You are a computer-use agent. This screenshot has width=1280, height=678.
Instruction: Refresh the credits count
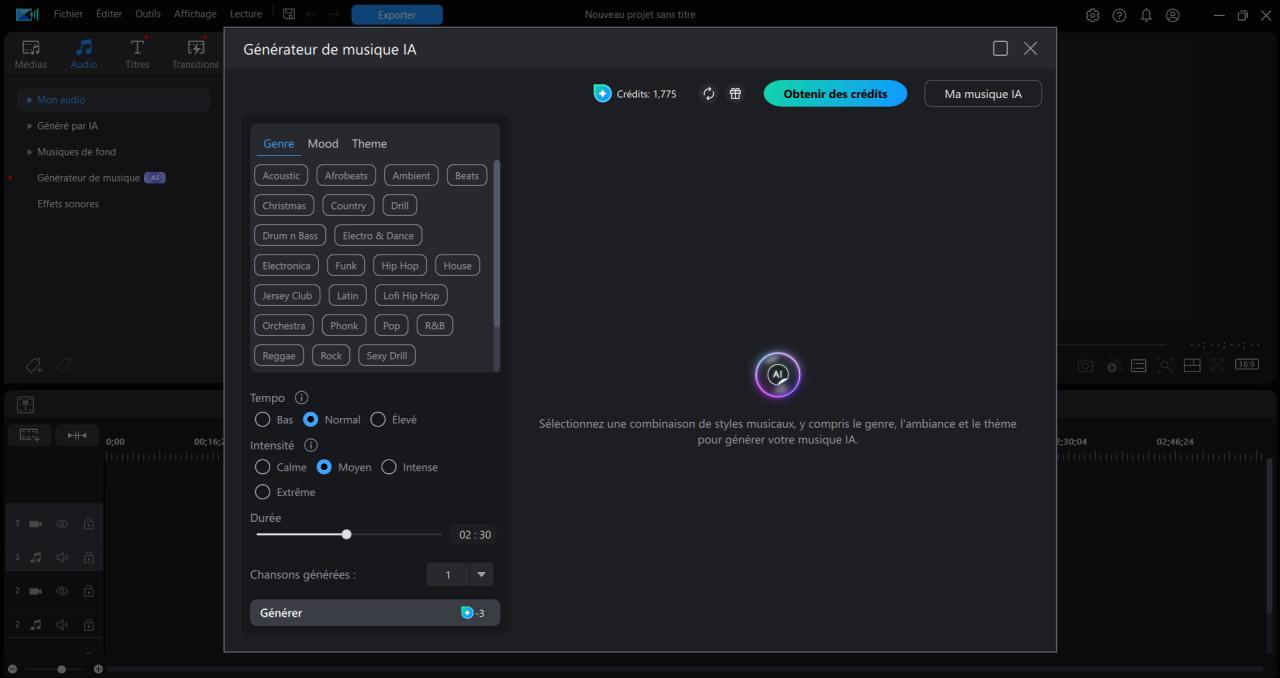point(709,93)
